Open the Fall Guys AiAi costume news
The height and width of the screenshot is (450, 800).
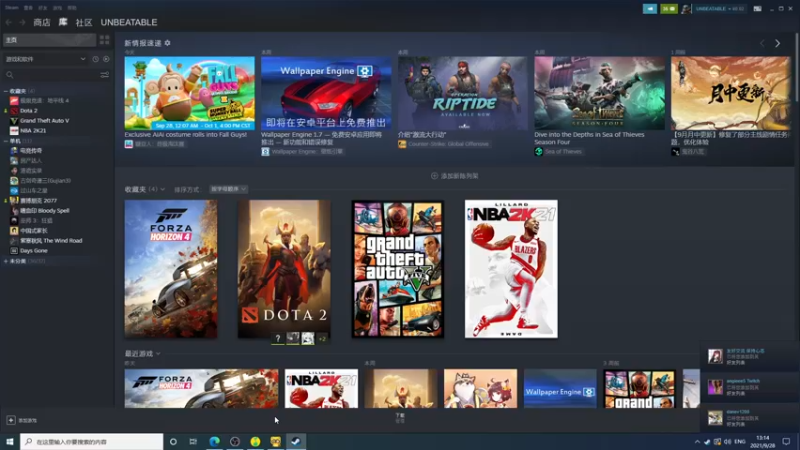point(189,93)
